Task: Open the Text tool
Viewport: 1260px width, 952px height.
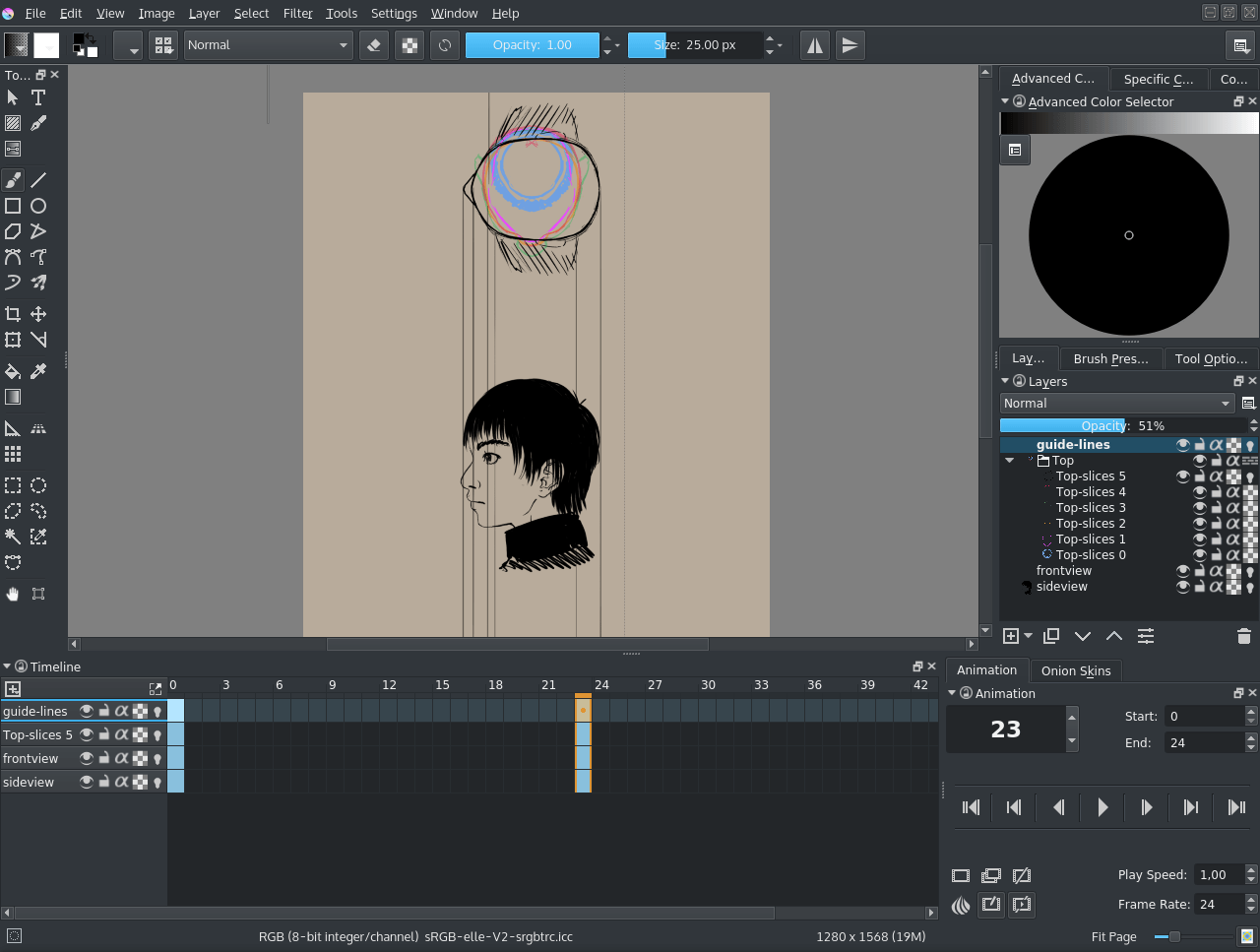Action: pyautogui.click(x=37, y=97)
